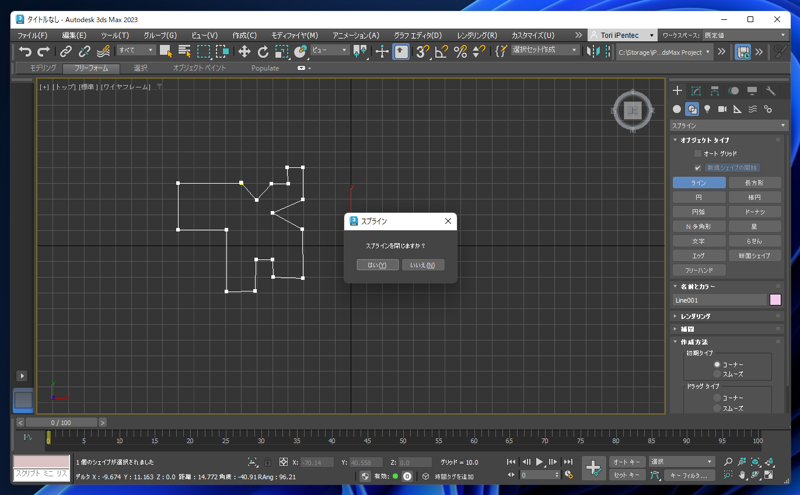Toggle the Angle Snap icon
The height and width of the screenshot is (495, 800).
pos(441,52)
